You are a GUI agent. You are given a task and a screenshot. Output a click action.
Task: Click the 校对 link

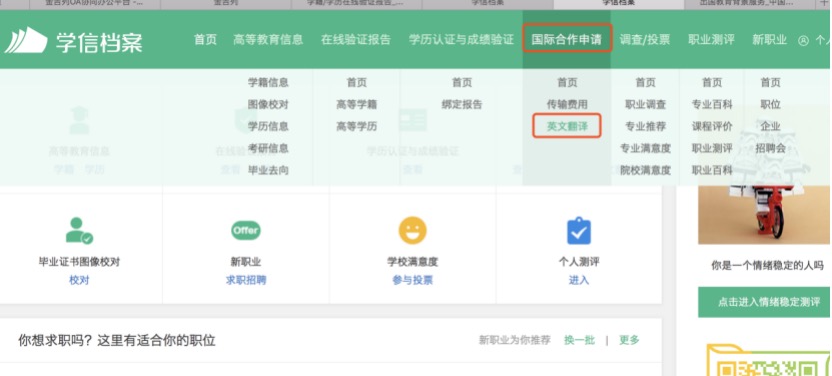coord(79,280)
